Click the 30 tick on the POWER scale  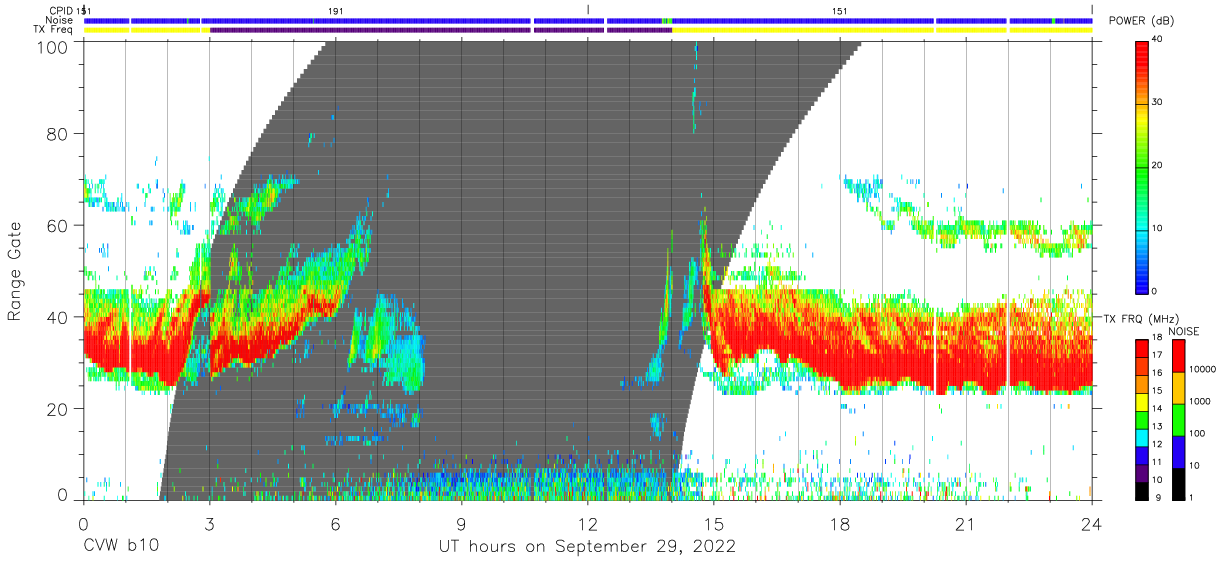pos(1158,102)
